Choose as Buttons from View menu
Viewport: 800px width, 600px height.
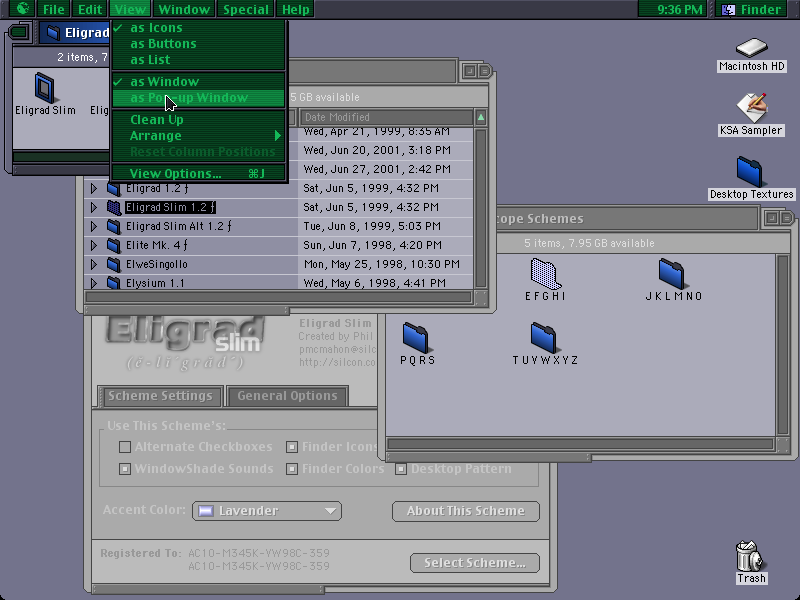(198, 44)
